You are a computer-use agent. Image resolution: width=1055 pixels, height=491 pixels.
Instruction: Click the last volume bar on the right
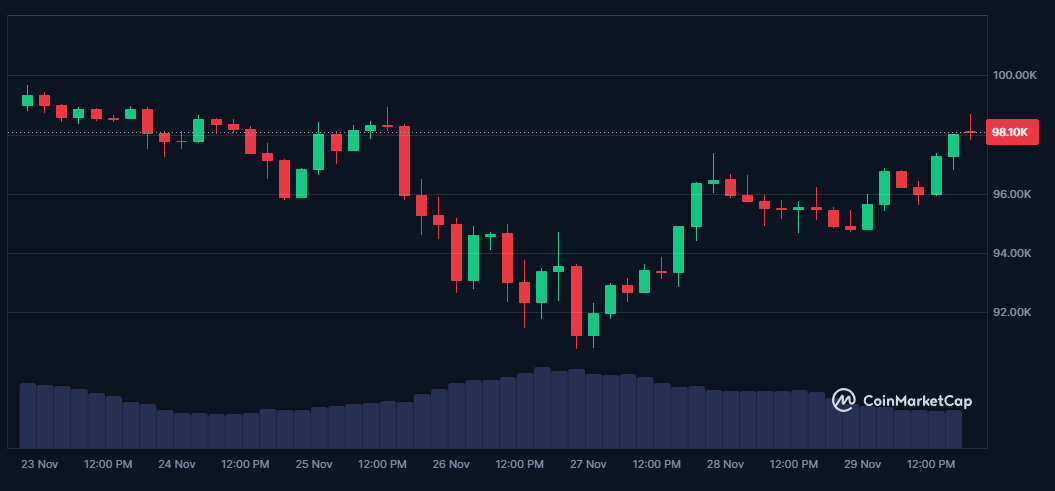coord(953,428)
